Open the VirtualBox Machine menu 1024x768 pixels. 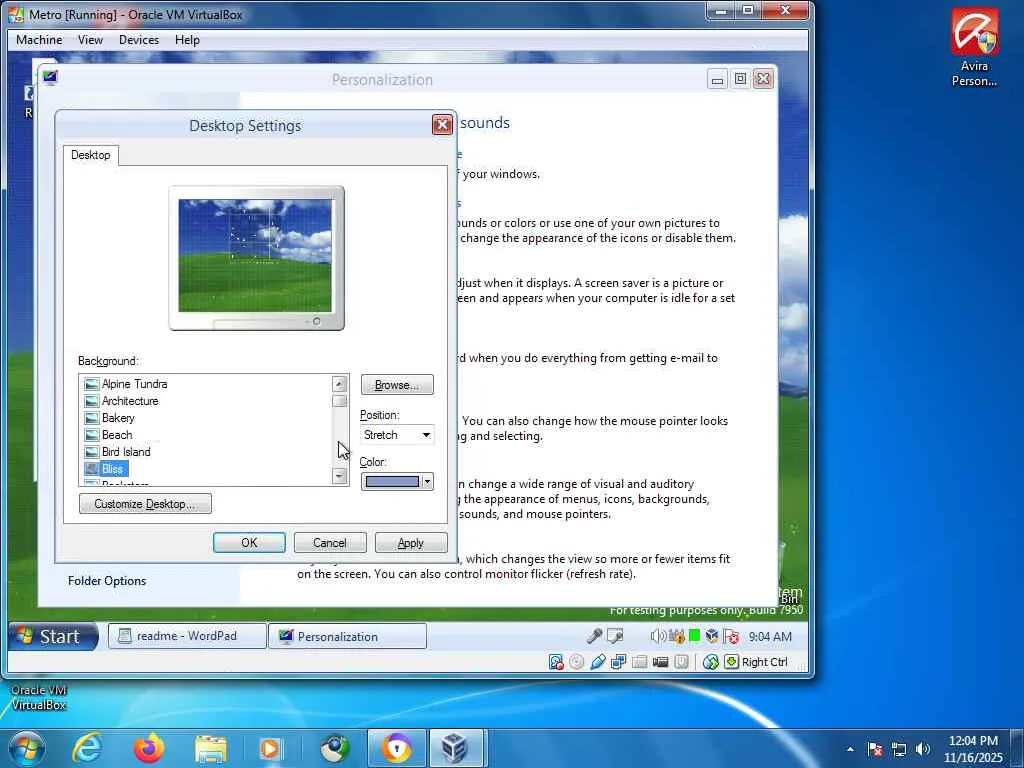pos(39,40)
